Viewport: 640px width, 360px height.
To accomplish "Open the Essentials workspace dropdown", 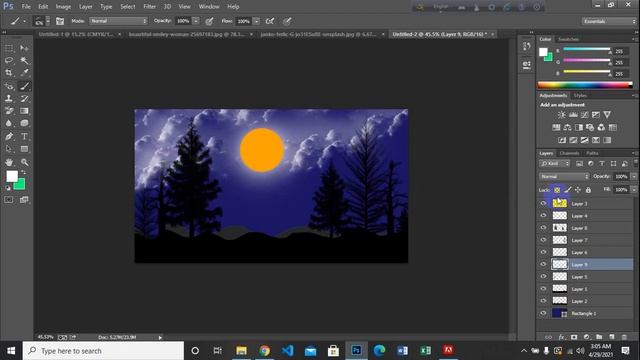I will (x=609, y=21).
